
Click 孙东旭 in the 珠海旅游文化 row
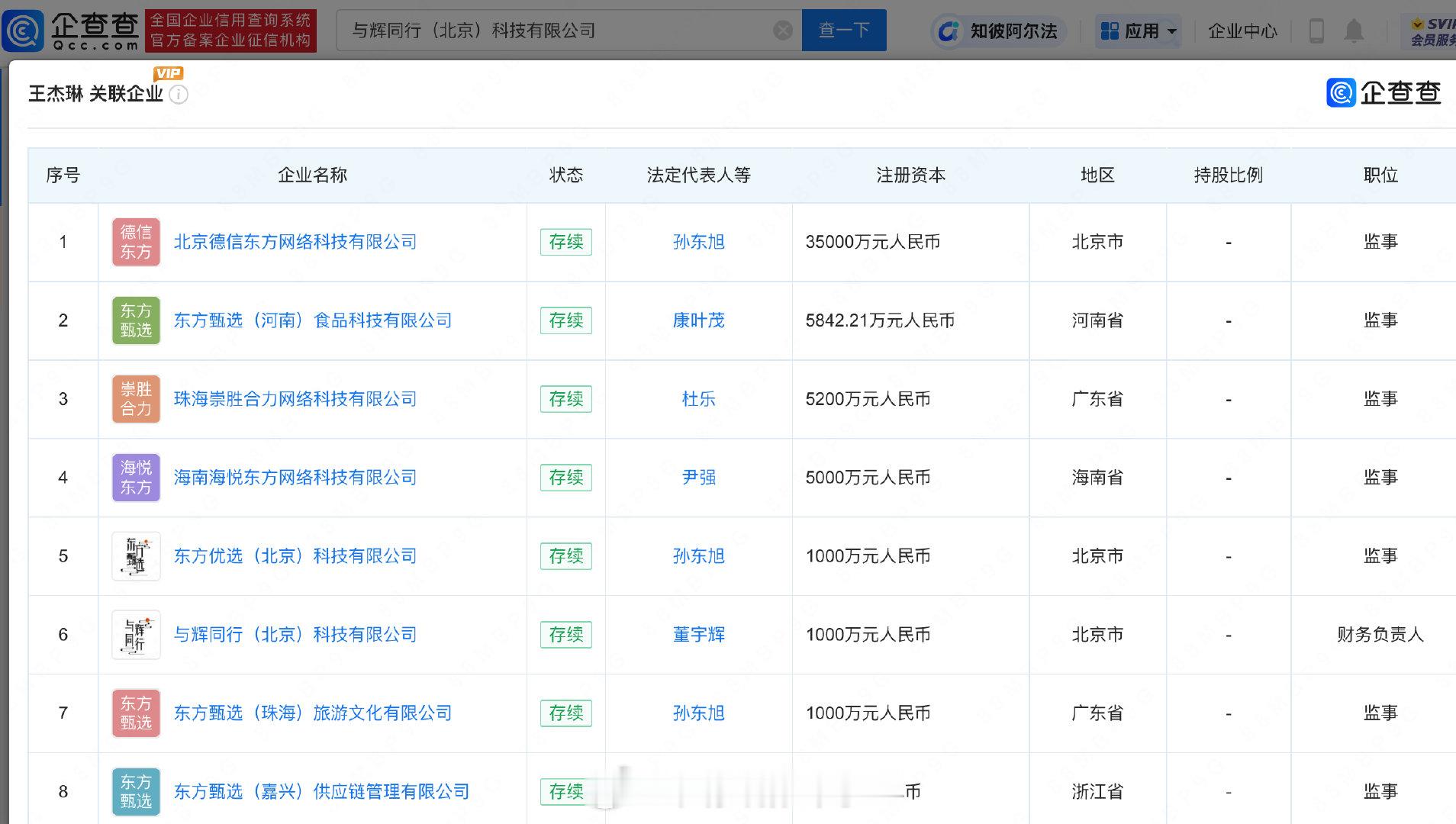(698, 713)
